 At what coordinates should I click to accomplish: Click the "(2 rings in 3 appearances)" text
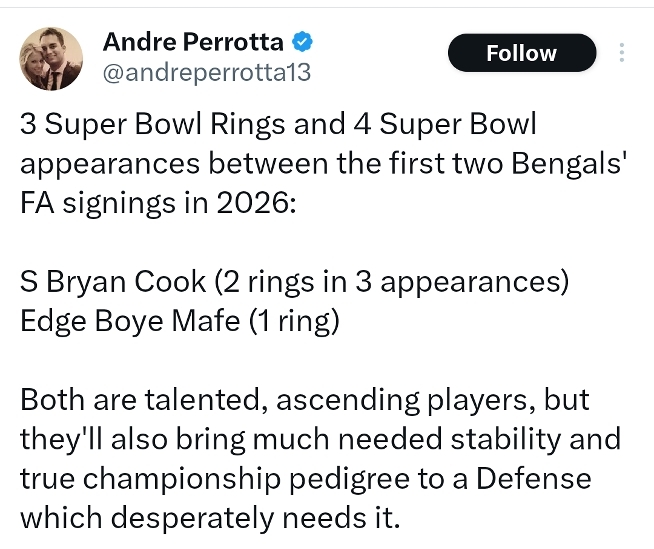[x=391, y=282]
